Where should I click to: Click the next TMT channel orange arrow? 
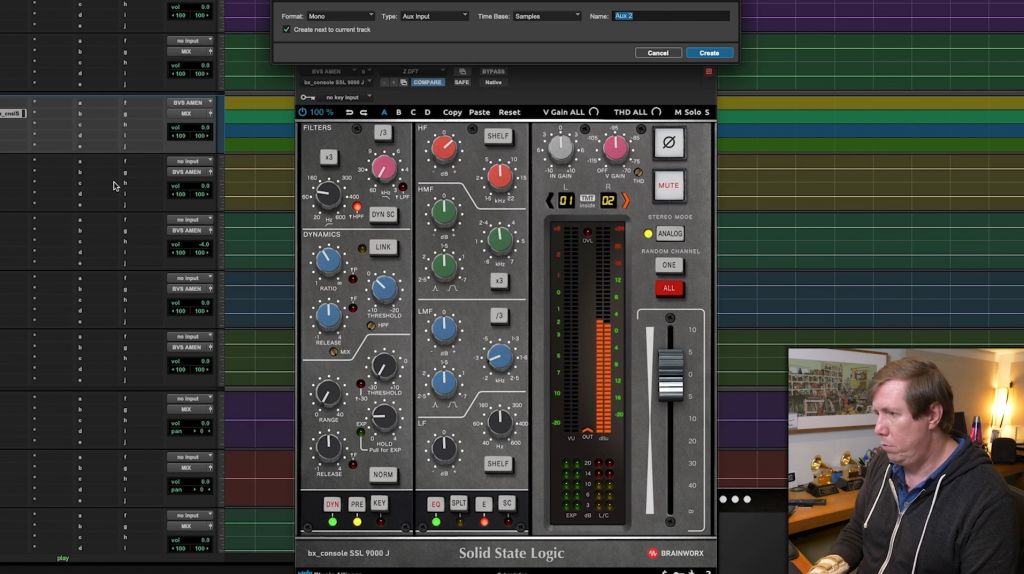pyautogui.click(x=626, y=200)
